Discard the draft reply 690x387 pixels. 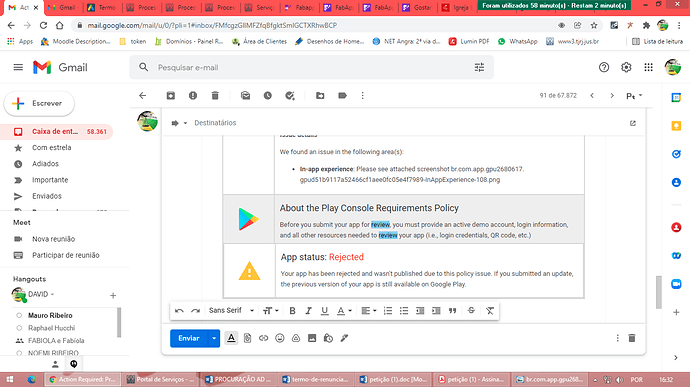(x=631, y=338)
